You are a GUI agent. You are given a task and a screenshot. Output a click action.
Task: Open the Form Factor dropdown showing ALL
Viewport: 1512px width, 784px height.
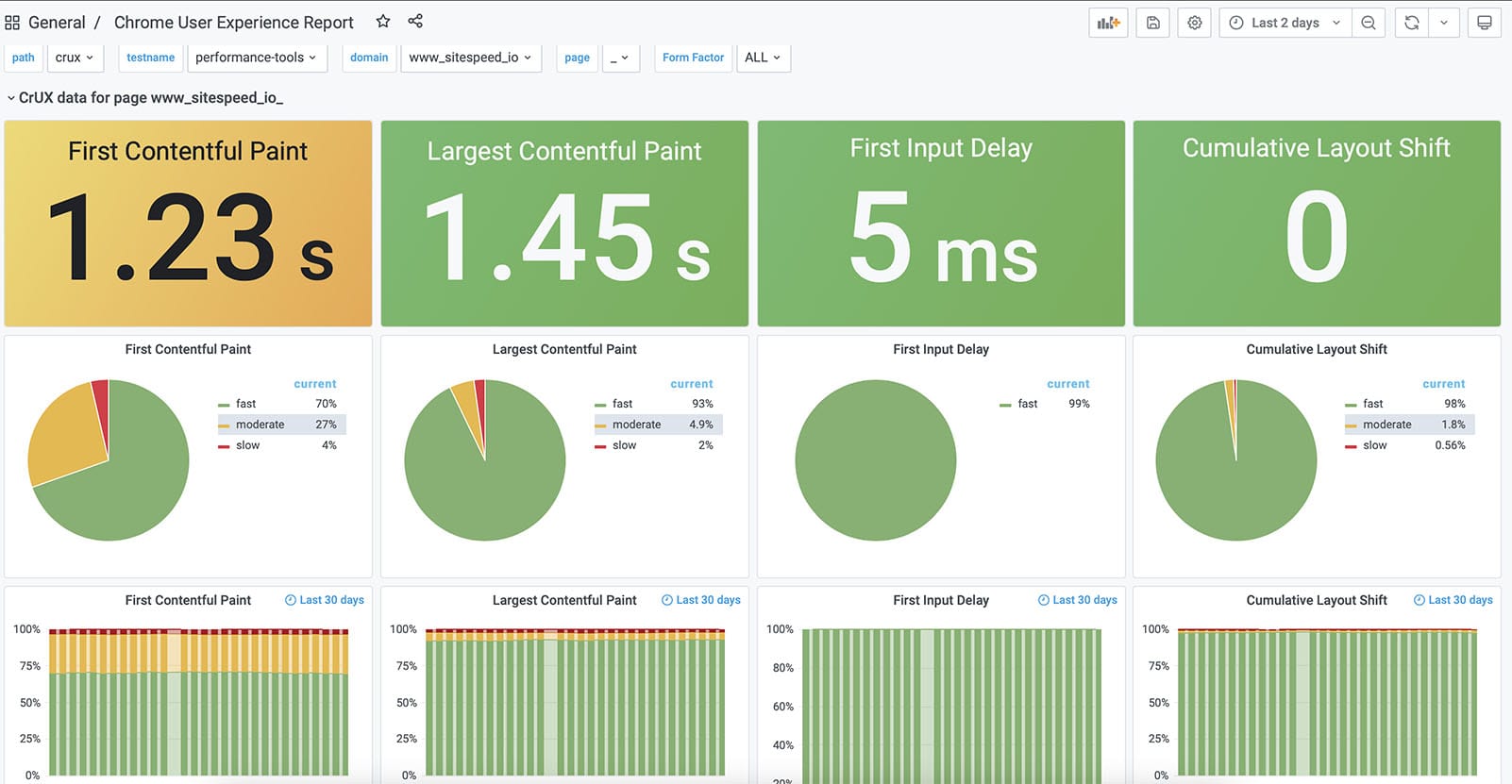click(x=763, y=58)
